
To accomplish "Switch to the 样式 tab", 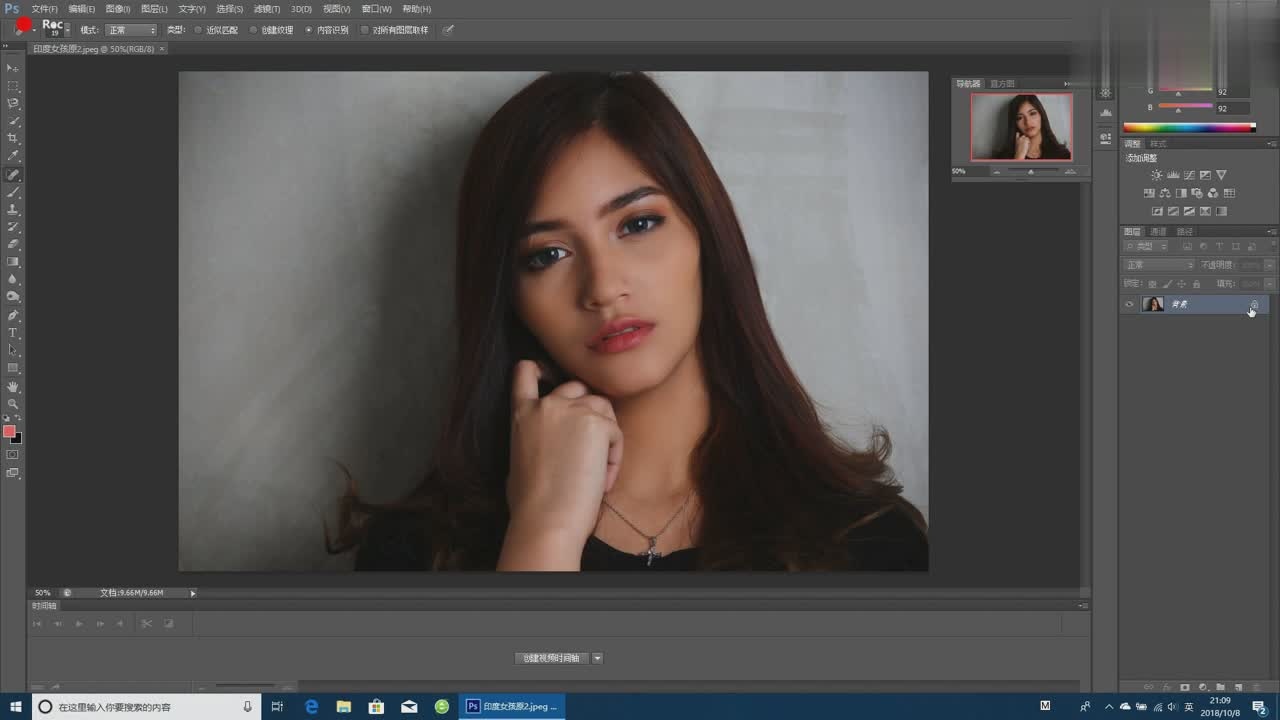I will 1158,144.
